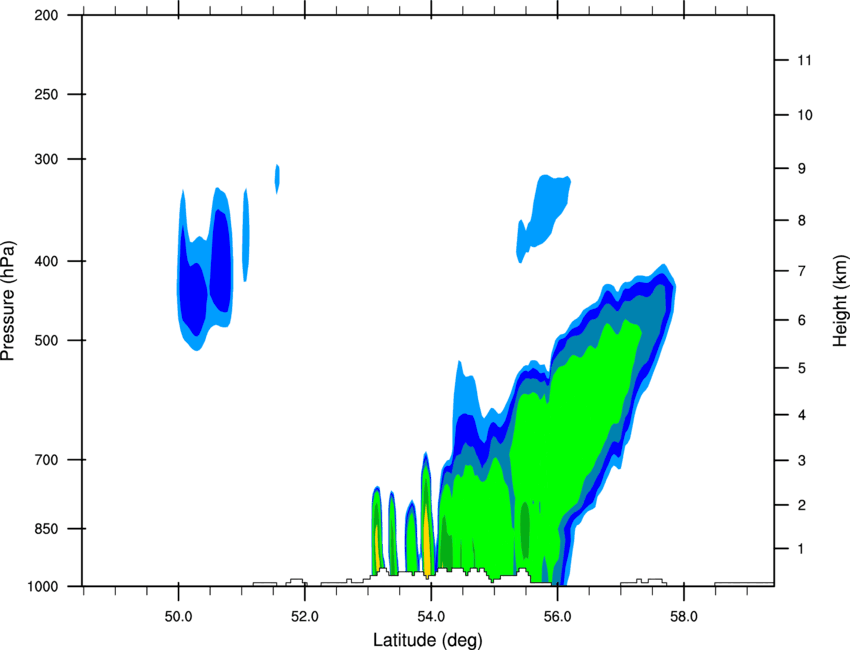The image size is (850, 650).
Task: Click the 'Latitude (deg)' axis title
Action: tap(428, 640)
